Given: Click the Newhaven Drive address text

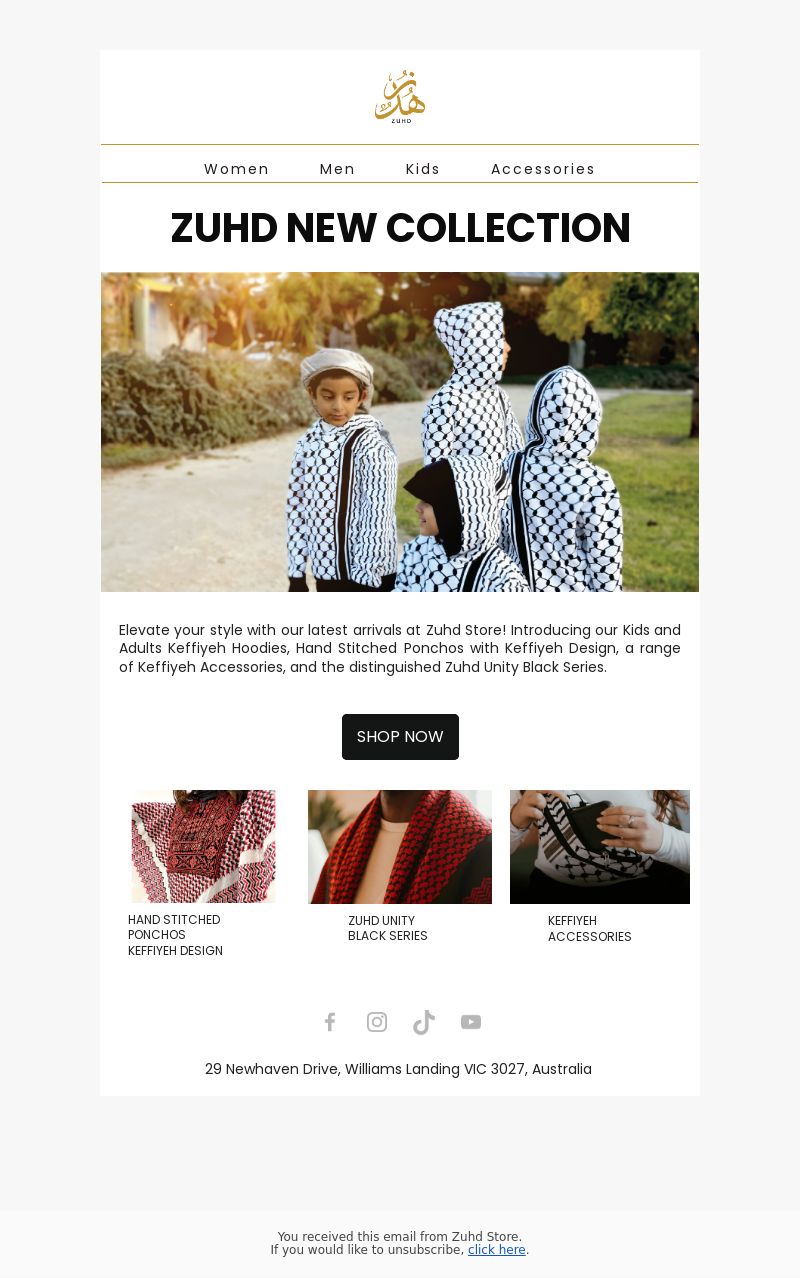Looking at the screenshot, I should pyautogui.click(x=398, y=1069).
